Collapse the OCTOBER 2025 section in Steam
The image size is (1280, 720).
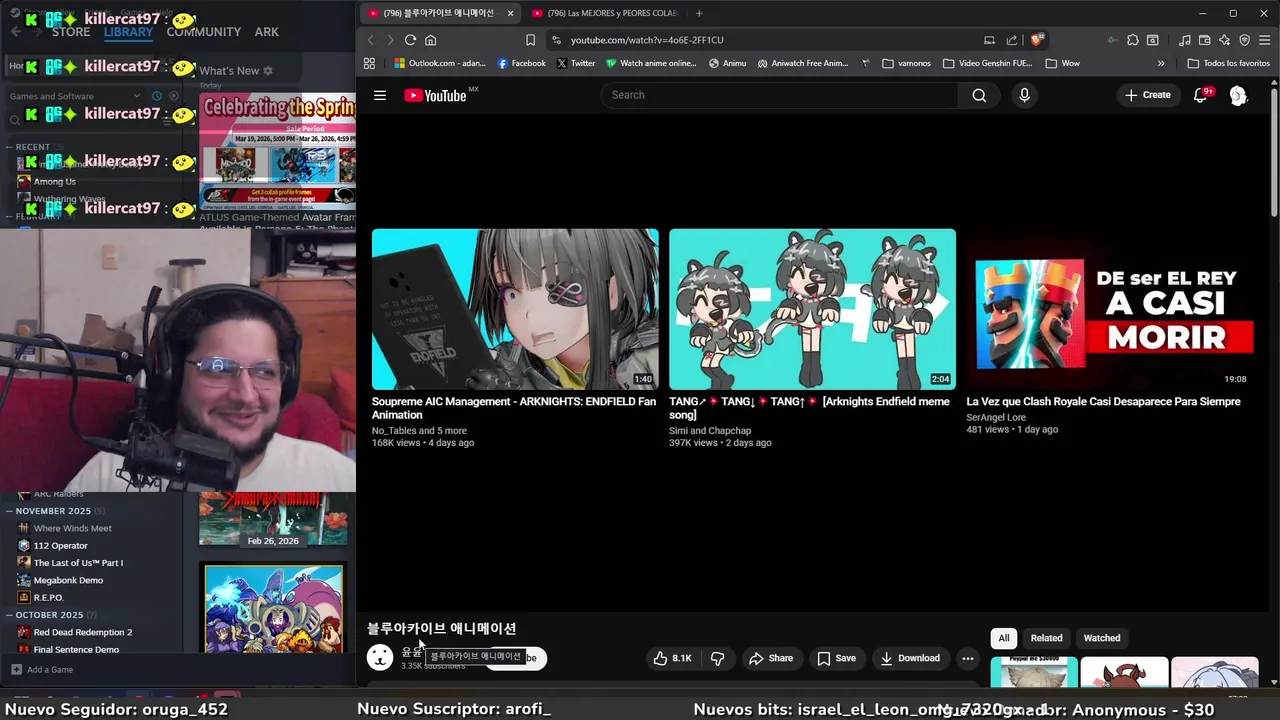[x=9, y=615]
